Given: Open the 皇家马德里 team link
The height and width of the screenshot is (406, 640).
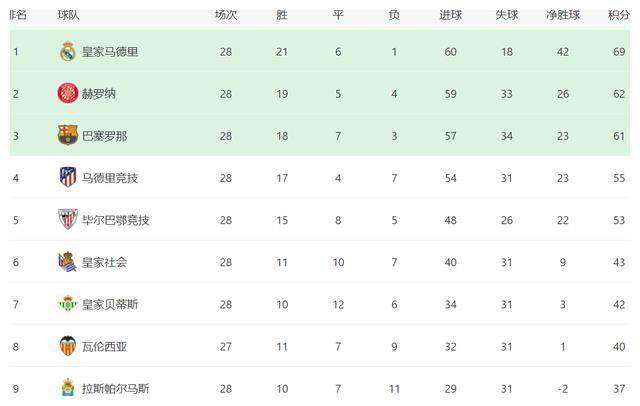Looking at the screenshot, I should click(x=110, y=51).
